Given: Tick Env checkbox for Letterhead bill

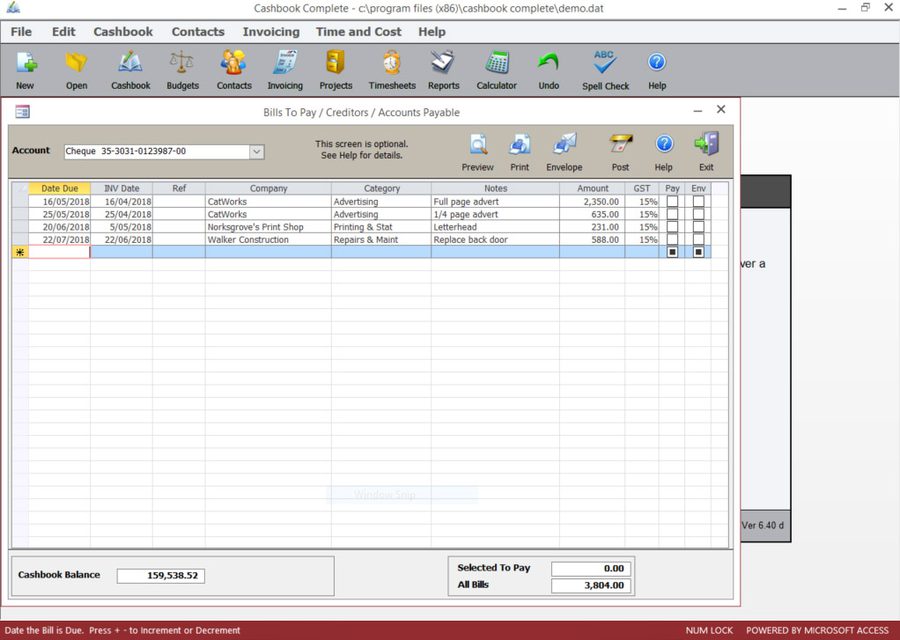Looking at the screenshot, I should pos(698,227).
